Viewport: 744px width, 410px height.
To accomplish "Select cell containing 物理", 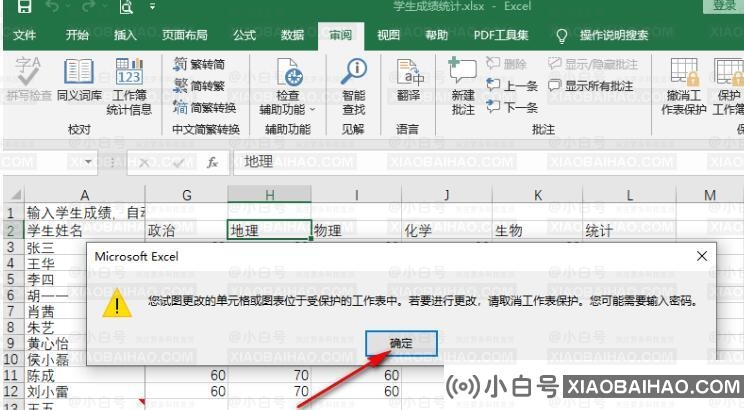I will 356,230.
